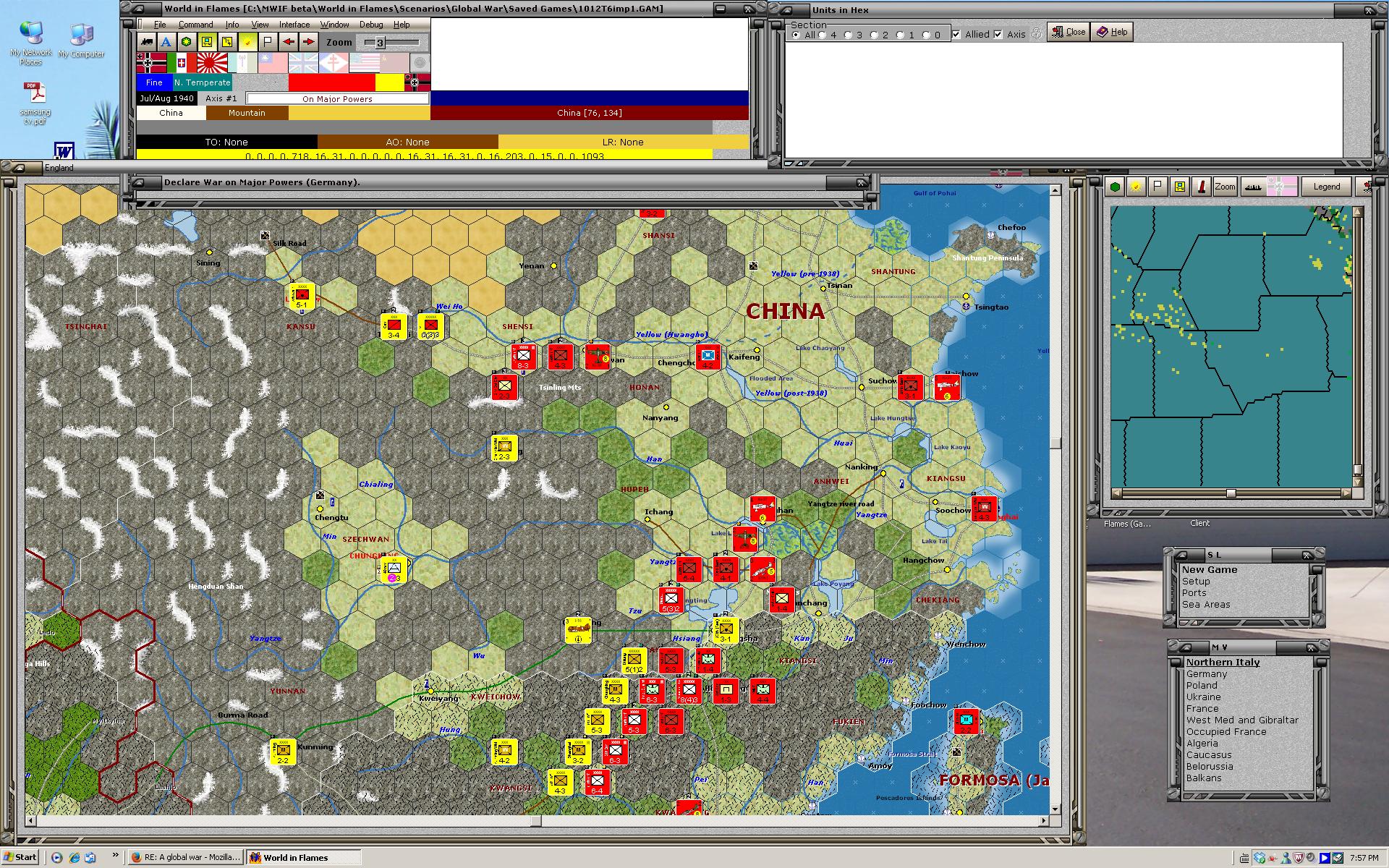Click green hexagon icon in minimap toolbar
This screenshot has height=868, width=1389.
pos(1115,187)
